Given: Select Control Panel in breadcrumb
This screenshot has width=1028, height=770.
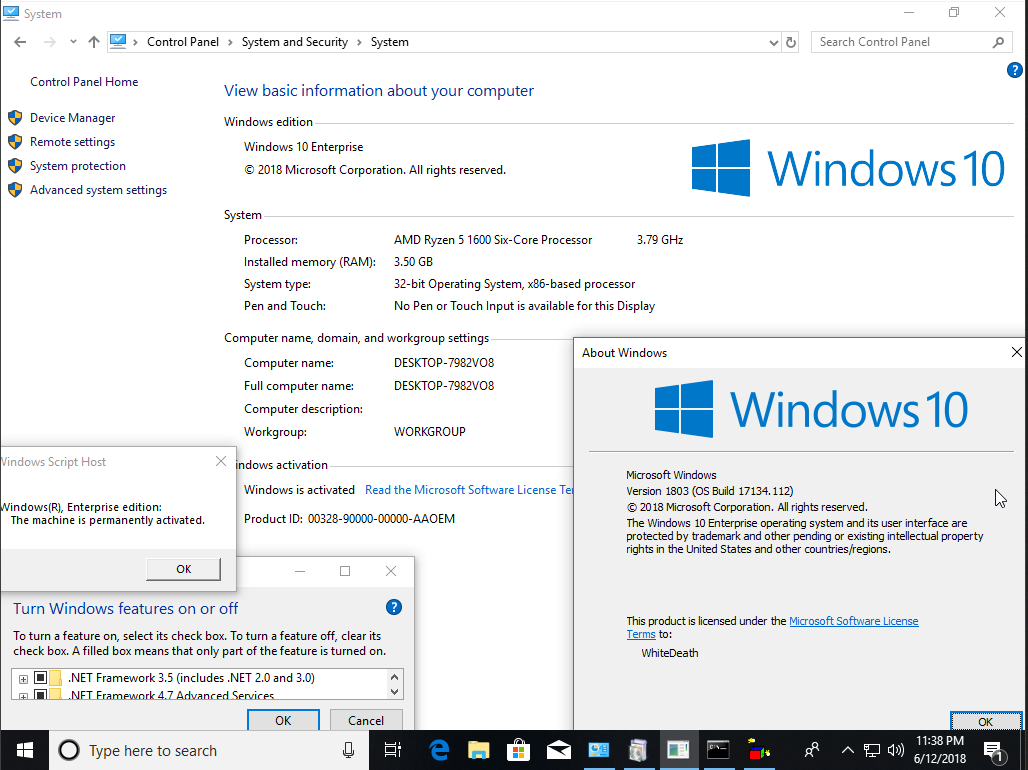Looking at the screenshot, I should (183, 42).
